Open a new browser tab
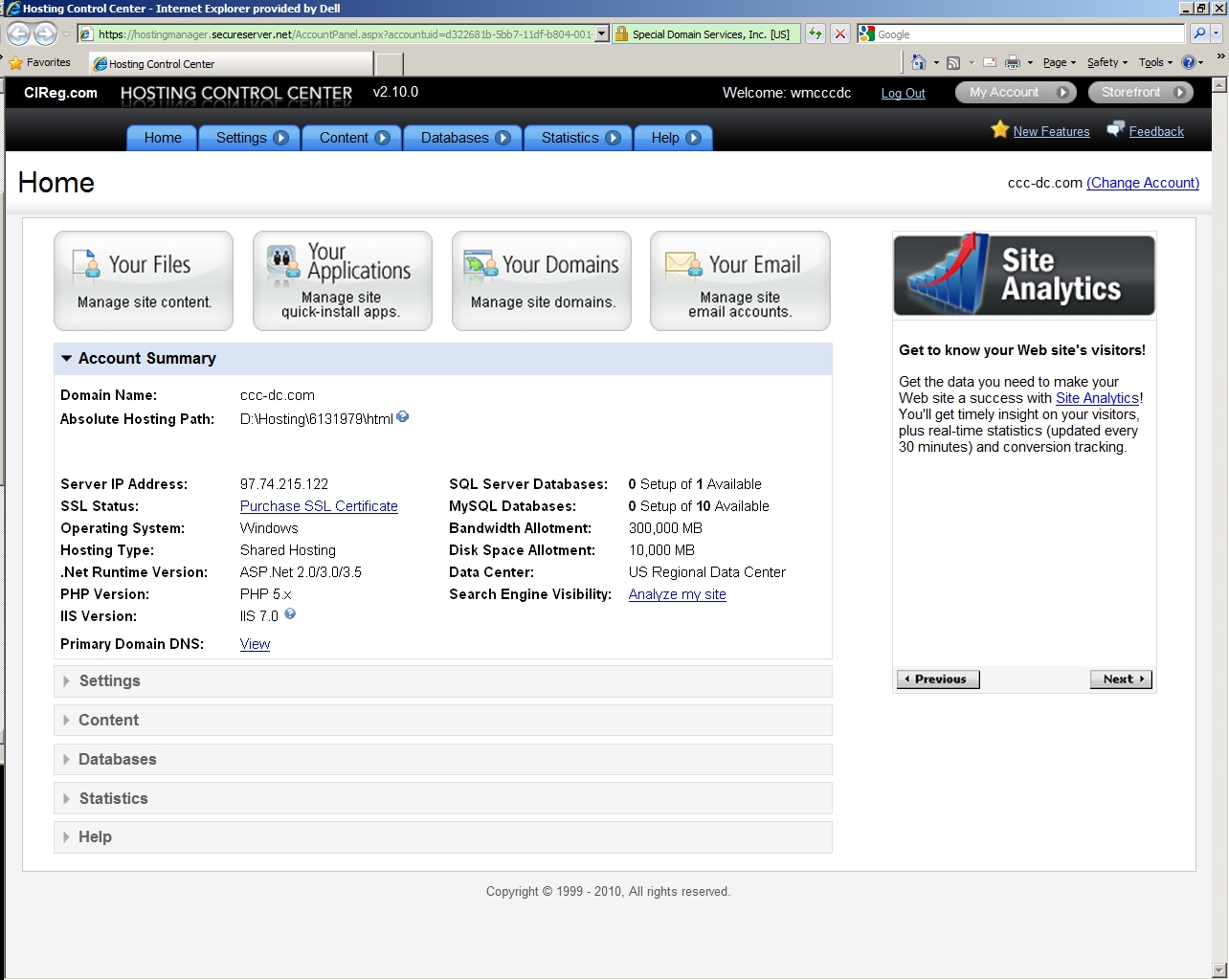This screenshot has width=1229, height=980. click(x=389, y=64)
